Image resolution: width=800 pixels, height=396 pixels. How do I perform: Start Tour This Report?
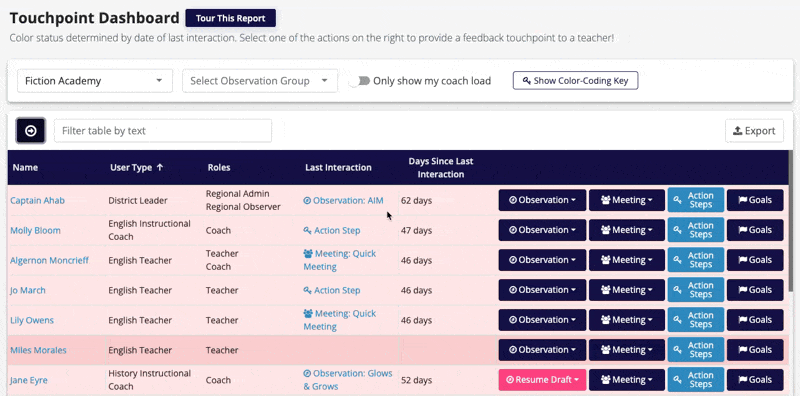231,18
